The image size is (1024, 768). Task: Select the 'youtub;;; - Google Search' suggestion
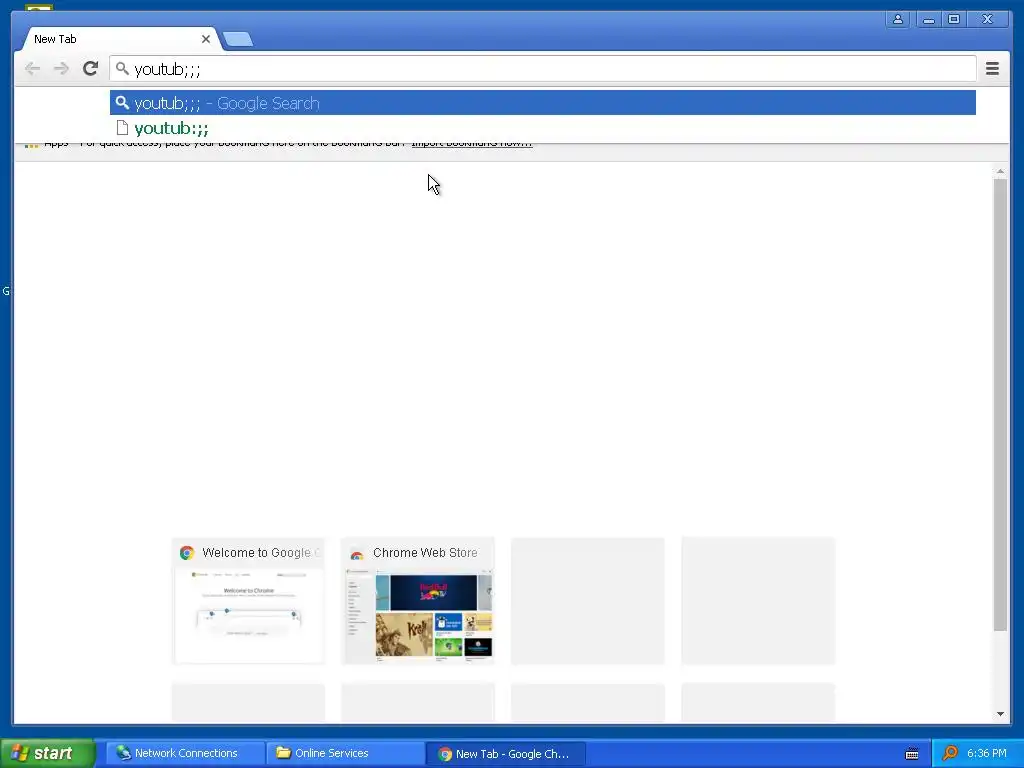pos(543,103)
